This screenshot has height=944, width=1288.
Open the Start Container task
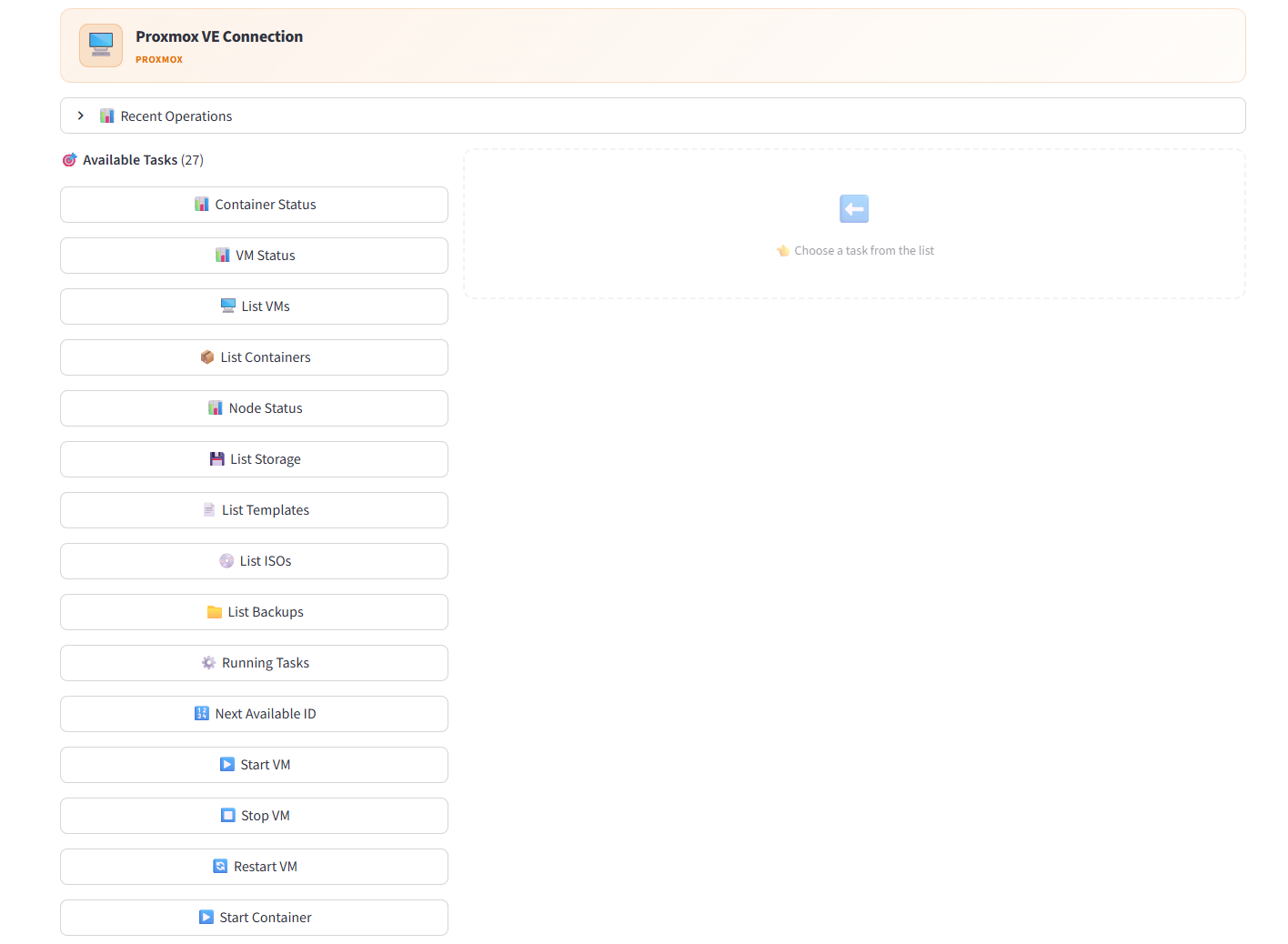pyautogui.click(x=254, y=918)
